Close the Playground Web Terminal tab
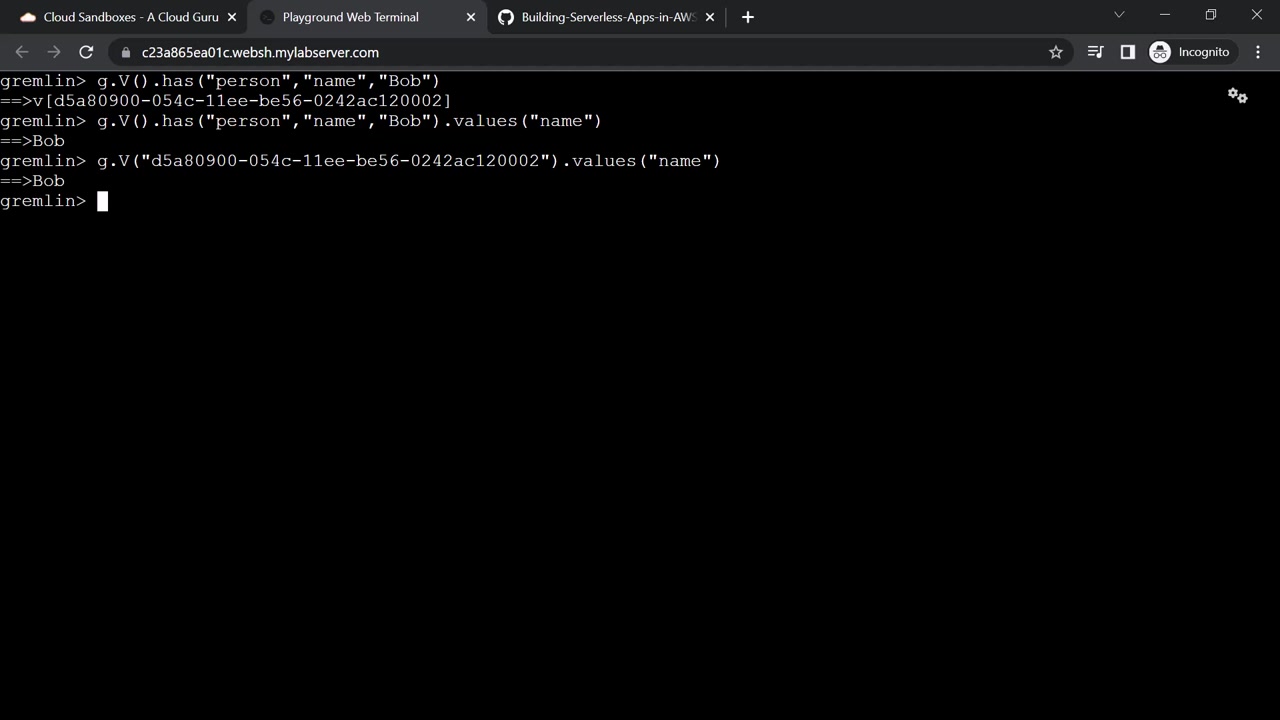This screenshot has width=1280, height=720. (x=471, y=17)
